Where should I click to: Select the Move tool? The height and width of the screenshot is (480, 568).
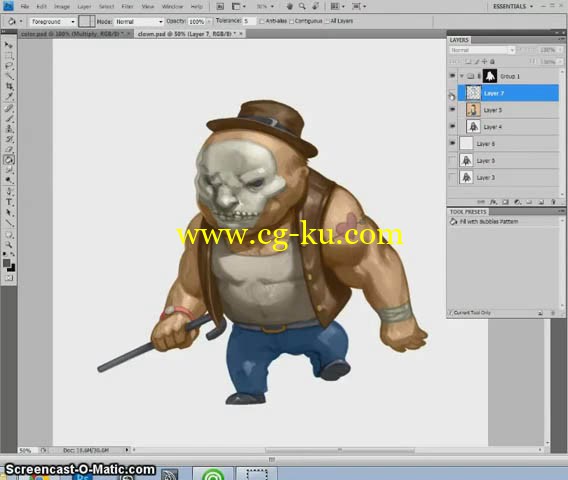[8, 45]
